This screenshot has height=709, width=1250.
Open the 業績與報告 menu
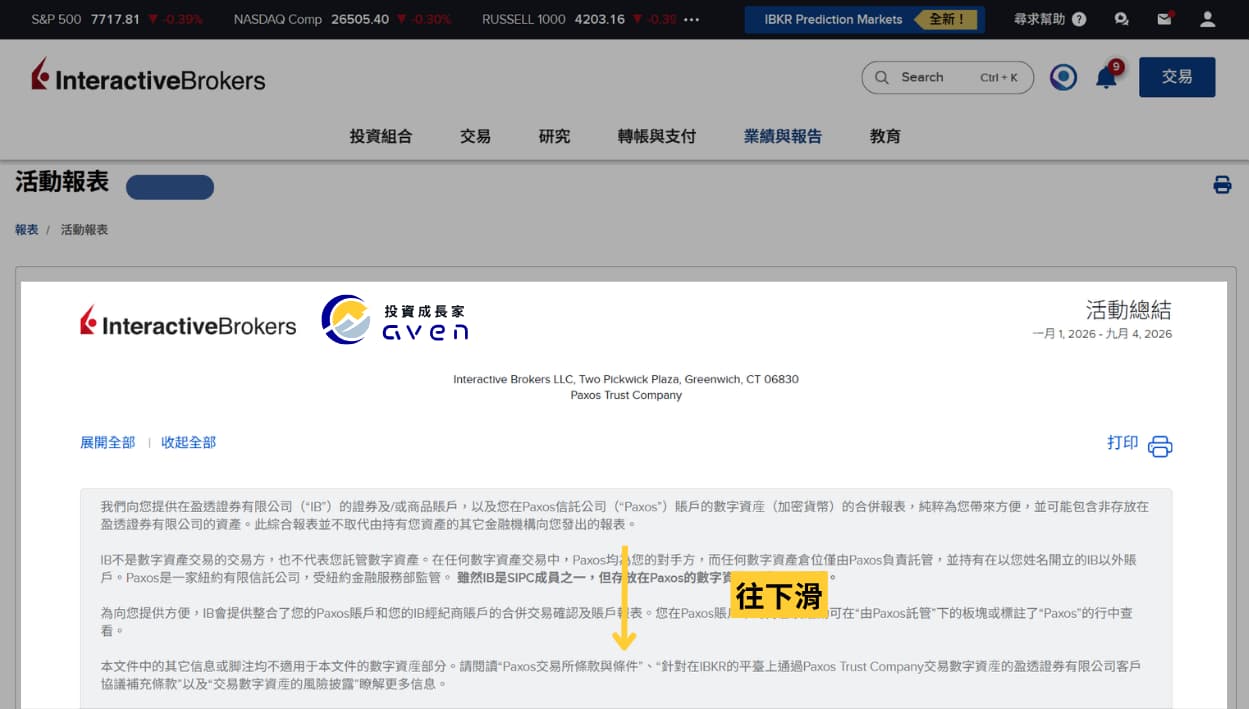pyautogui.click(x=783, y=136)
